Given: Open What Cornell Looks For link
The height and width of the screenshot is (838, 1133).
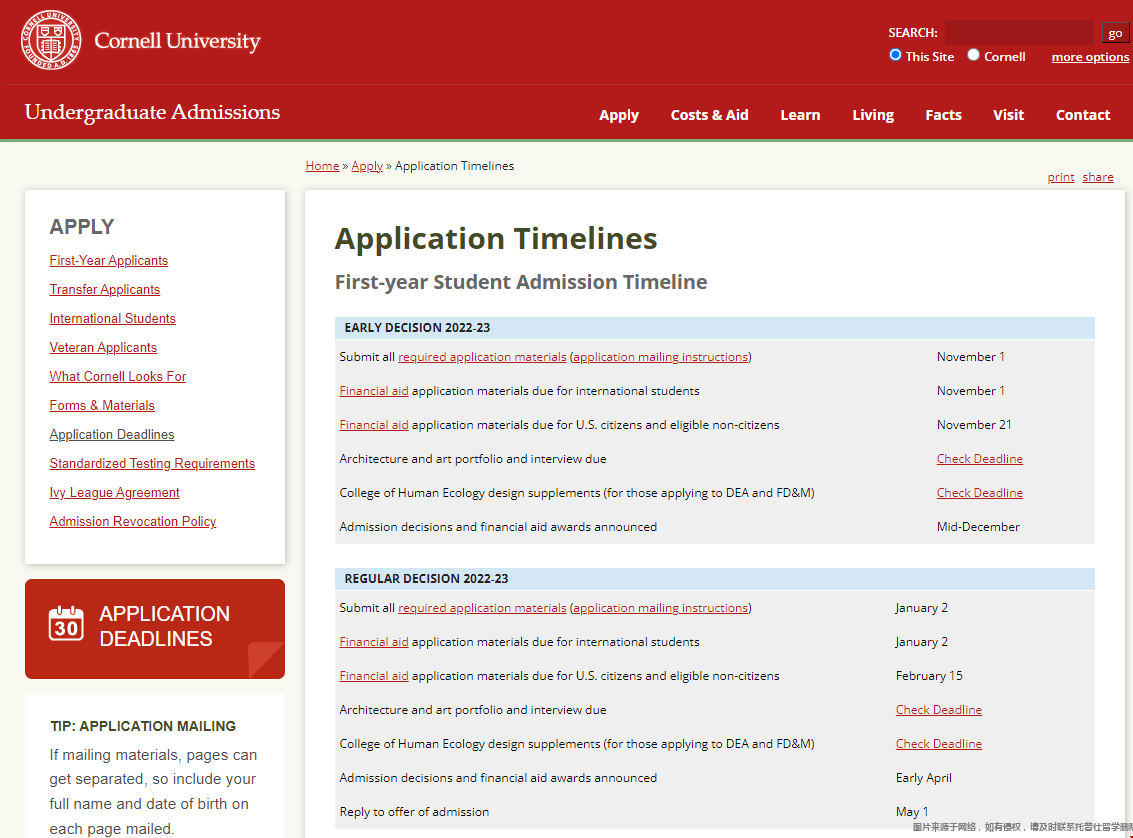Looking at the screenshot, I should 118,376.
